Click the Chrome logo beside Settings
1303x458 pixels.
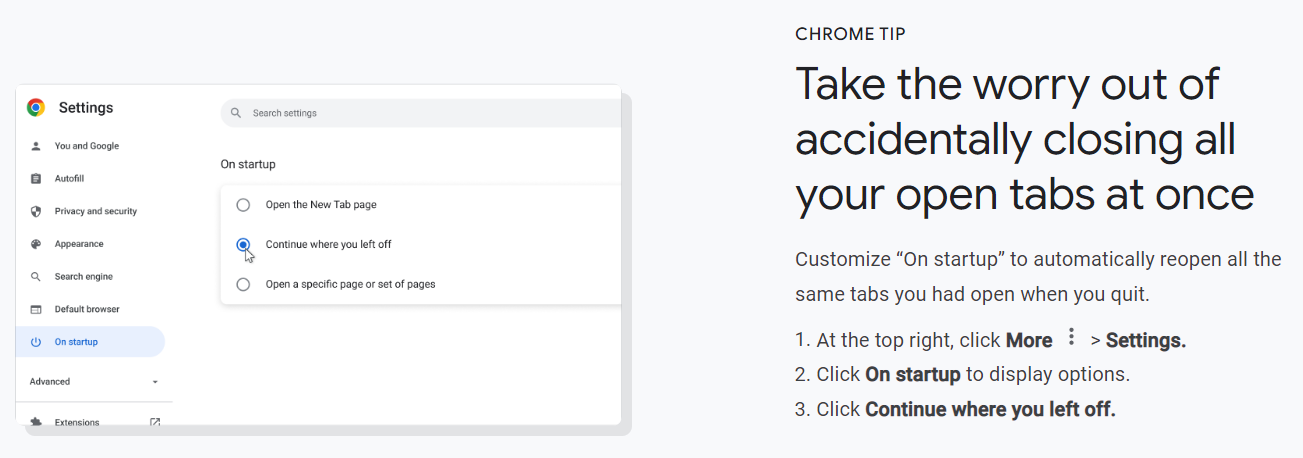coord(36,108)
